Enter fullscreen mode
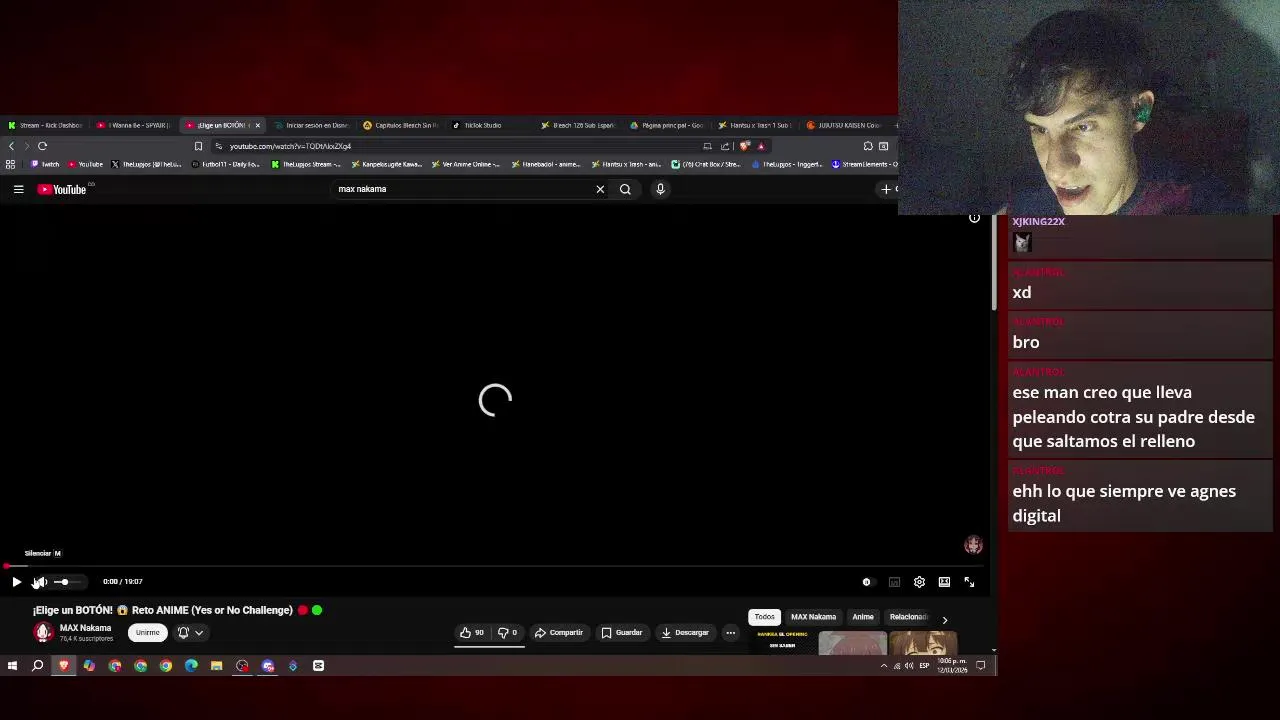The image size is (1280, 720). click(x=969, y=582)
